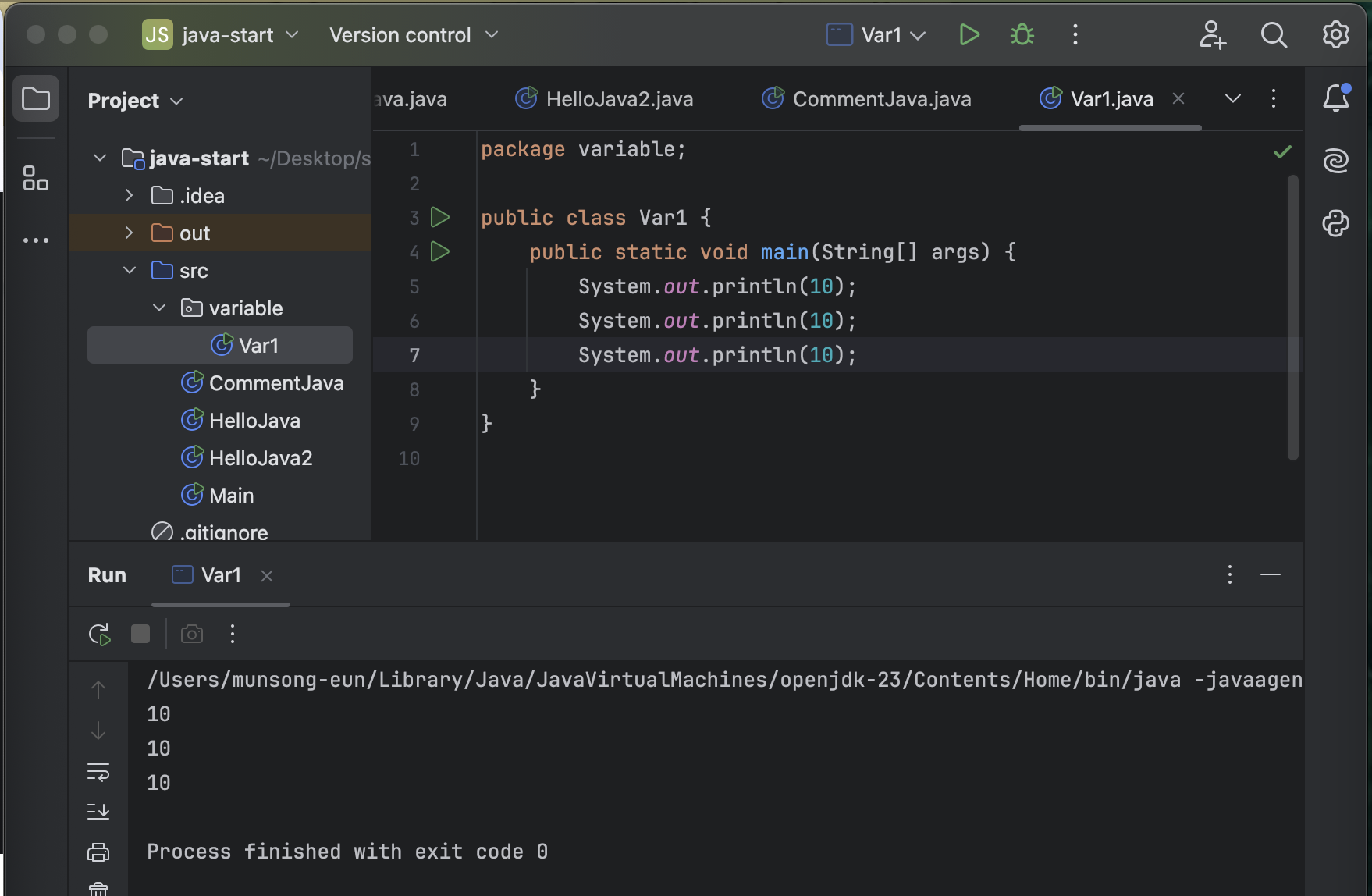Toggle scroll to end of console
1372x896 pixels.
pyautogui.click(x=98, y=812)
